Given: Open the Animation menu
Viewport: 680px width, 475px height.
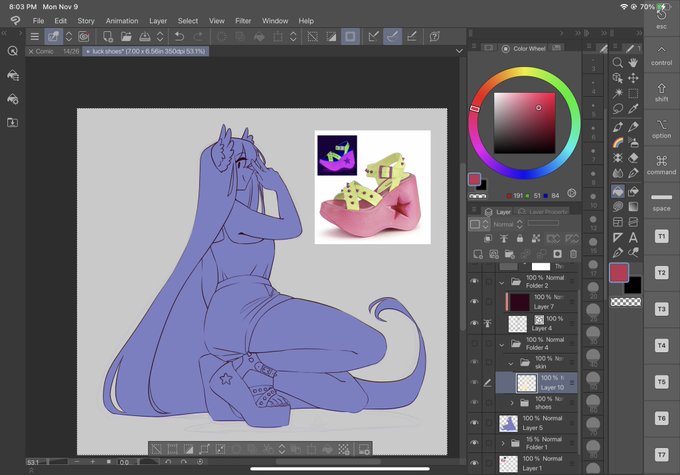Looking at the screenshot, I should [122, 21].
